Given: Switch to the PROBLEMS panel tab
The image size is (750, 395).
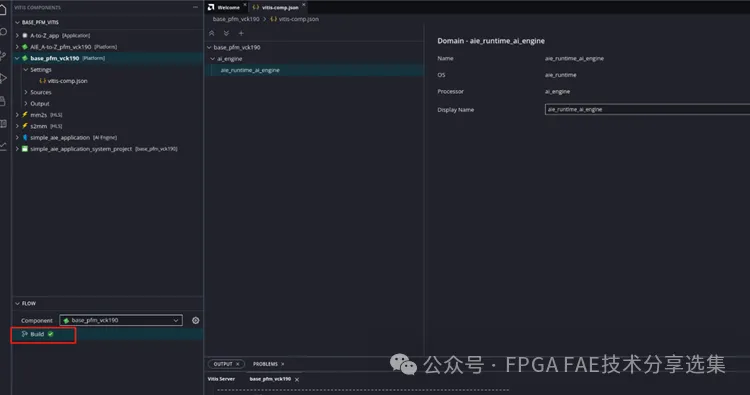Looking at the screenshot, I should (x=265, y=364).
